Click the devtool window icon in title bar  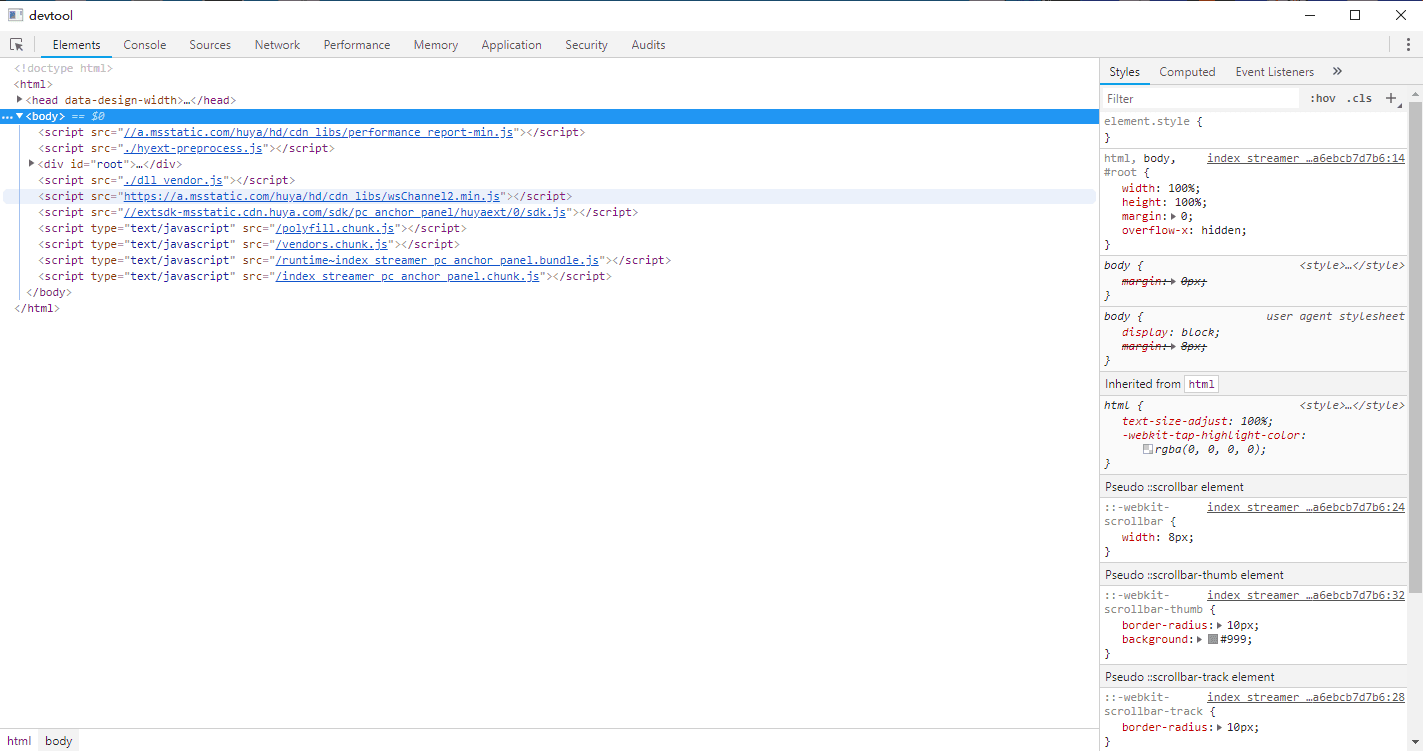pos(15,15)
